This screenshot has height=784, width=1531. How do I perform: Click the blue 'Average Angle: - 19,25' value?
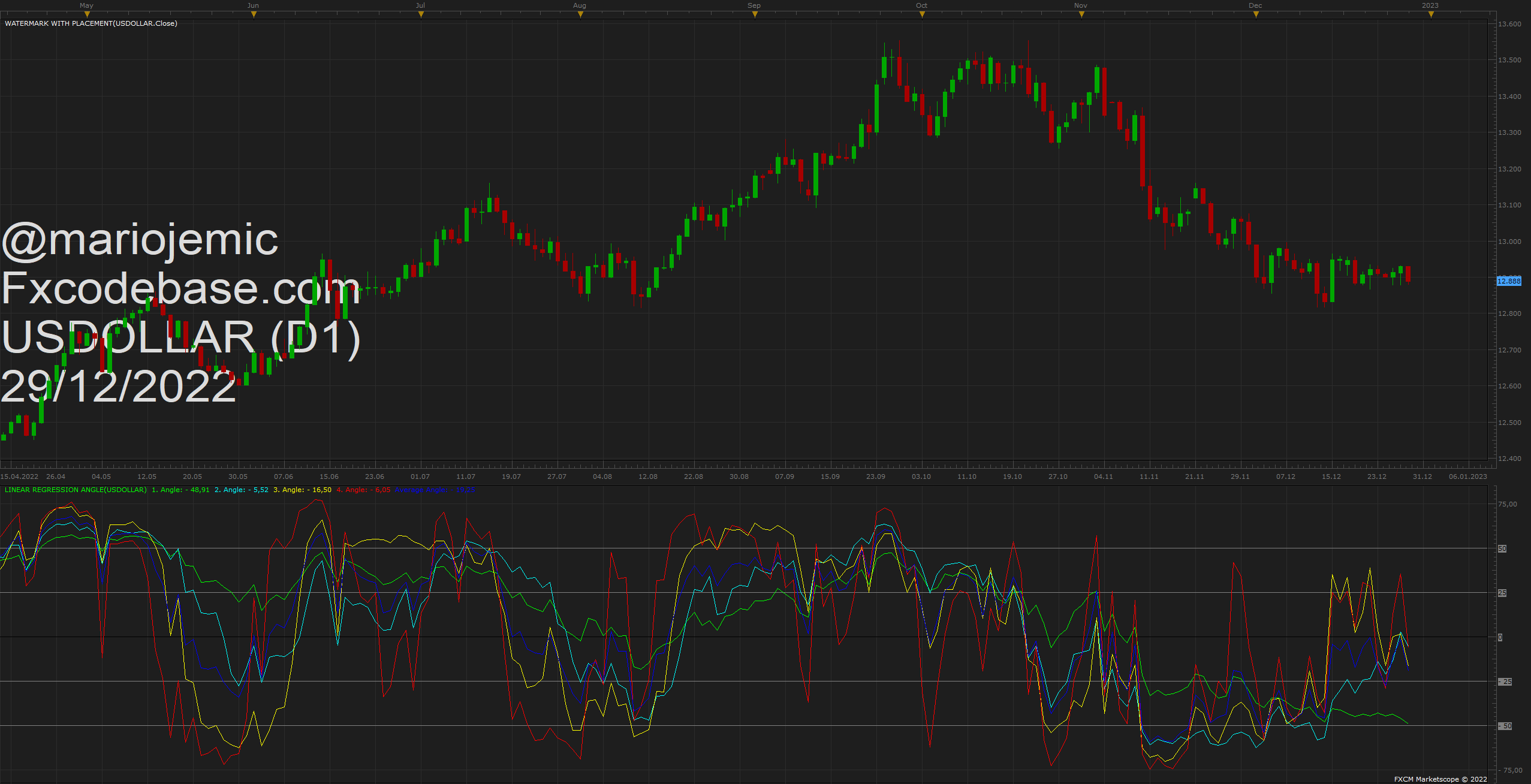tap(435, 490)
